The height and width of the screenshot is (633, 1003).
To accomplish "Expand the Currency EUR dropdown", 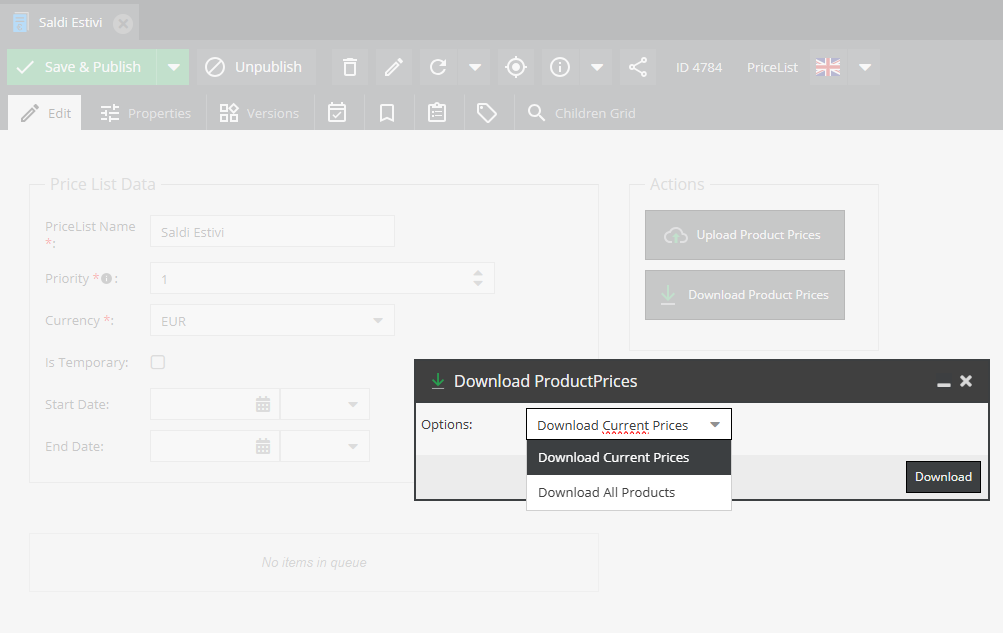I will tap(377, 321).
